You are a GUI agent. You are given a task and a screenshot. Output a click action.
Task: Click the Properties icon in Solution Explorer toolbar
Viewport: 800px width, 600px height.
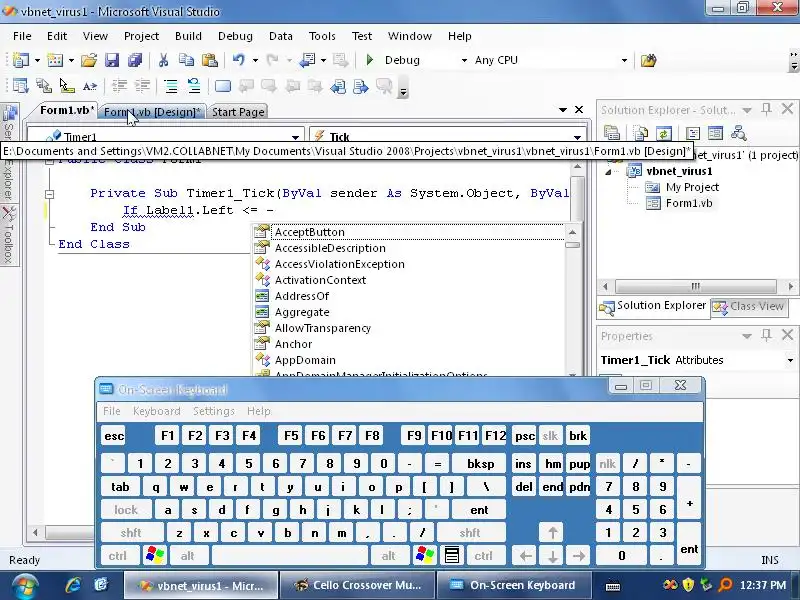pyautogui.click(x=612, y=134)
